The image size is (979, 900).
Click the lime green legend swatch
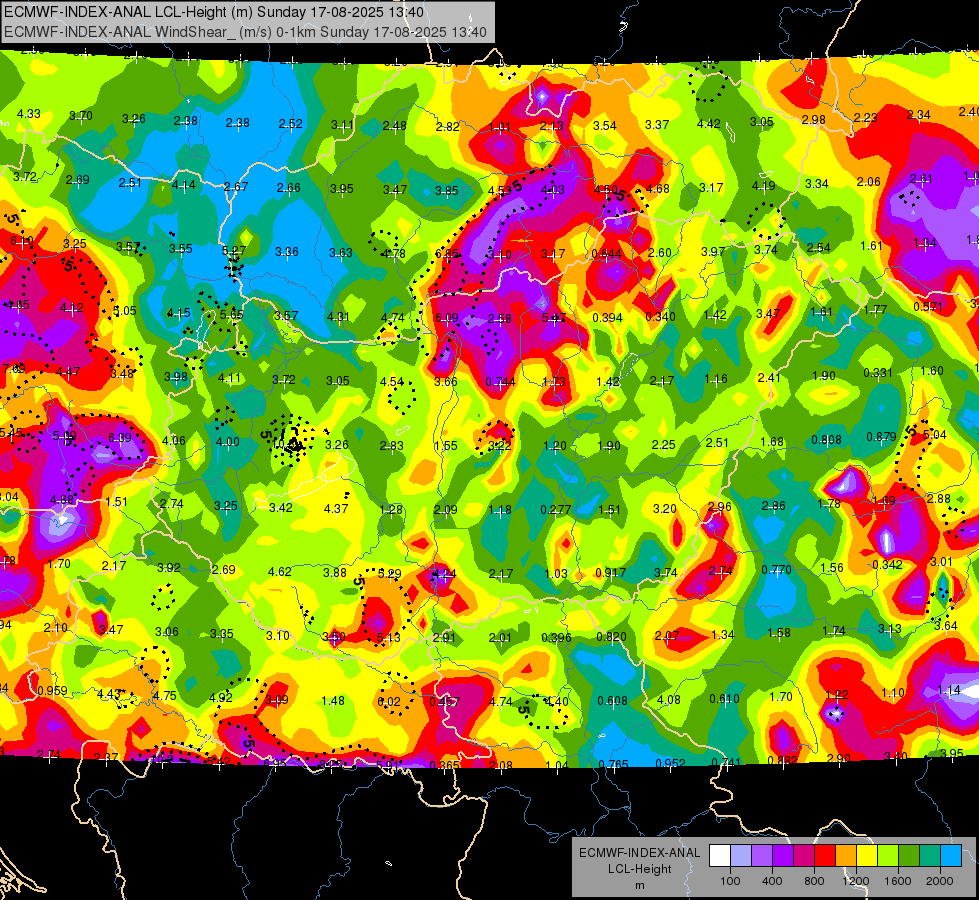(x=888, y=856)
